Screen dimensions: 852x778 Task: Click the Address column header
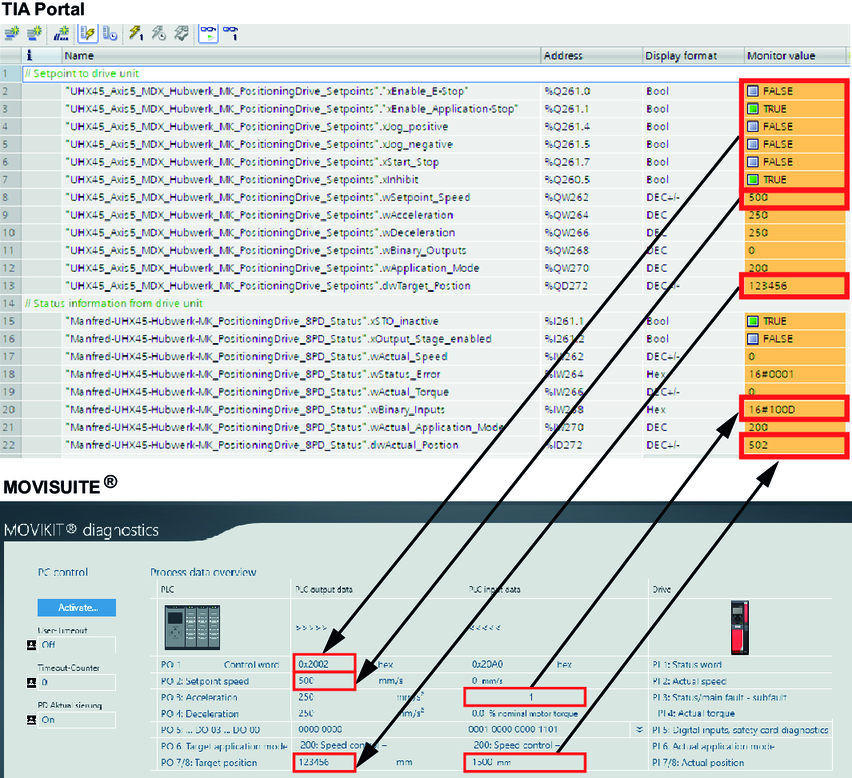tap(564, 56)
